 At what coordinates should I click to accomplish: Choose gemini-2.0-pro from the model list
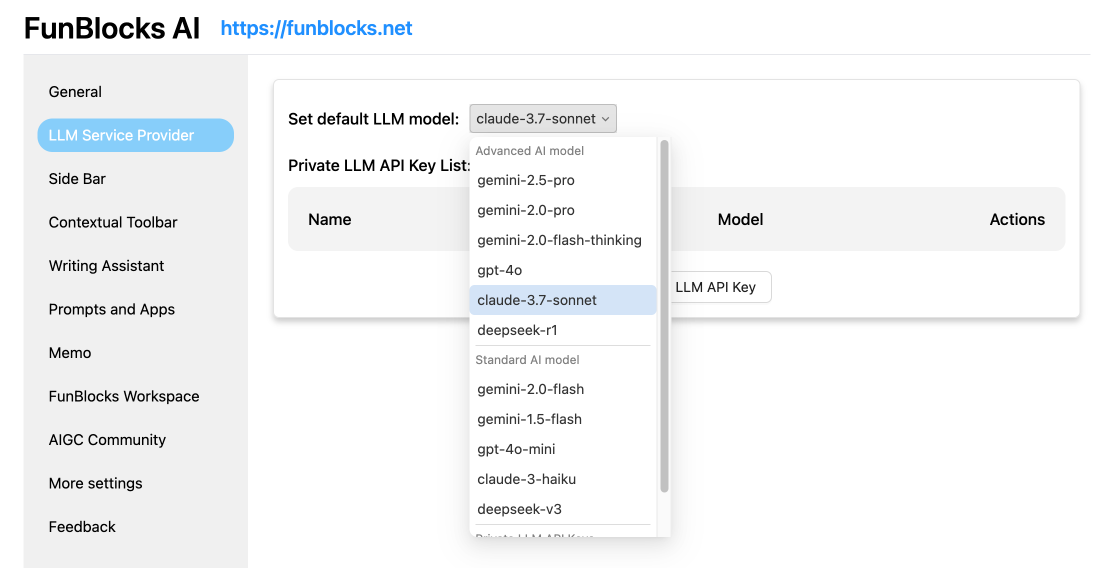(563, 210)
